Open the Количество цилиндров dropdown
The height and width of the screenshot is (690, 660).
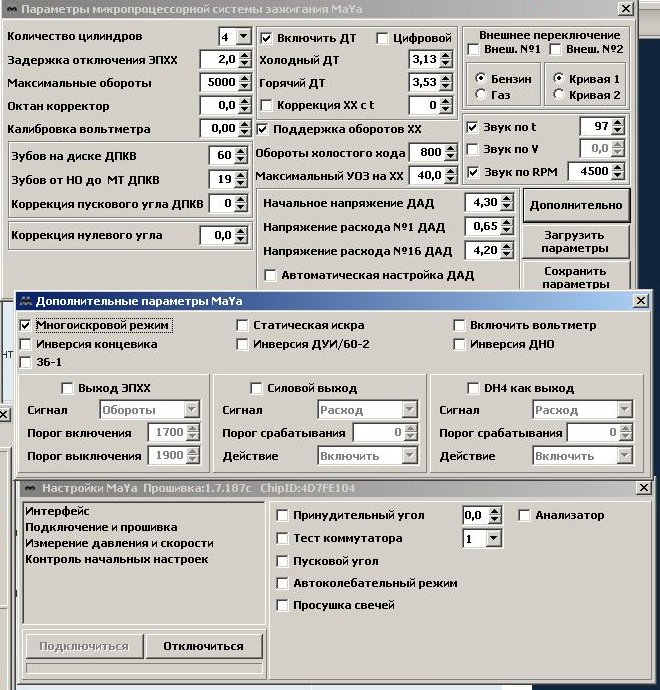(242, 36)
